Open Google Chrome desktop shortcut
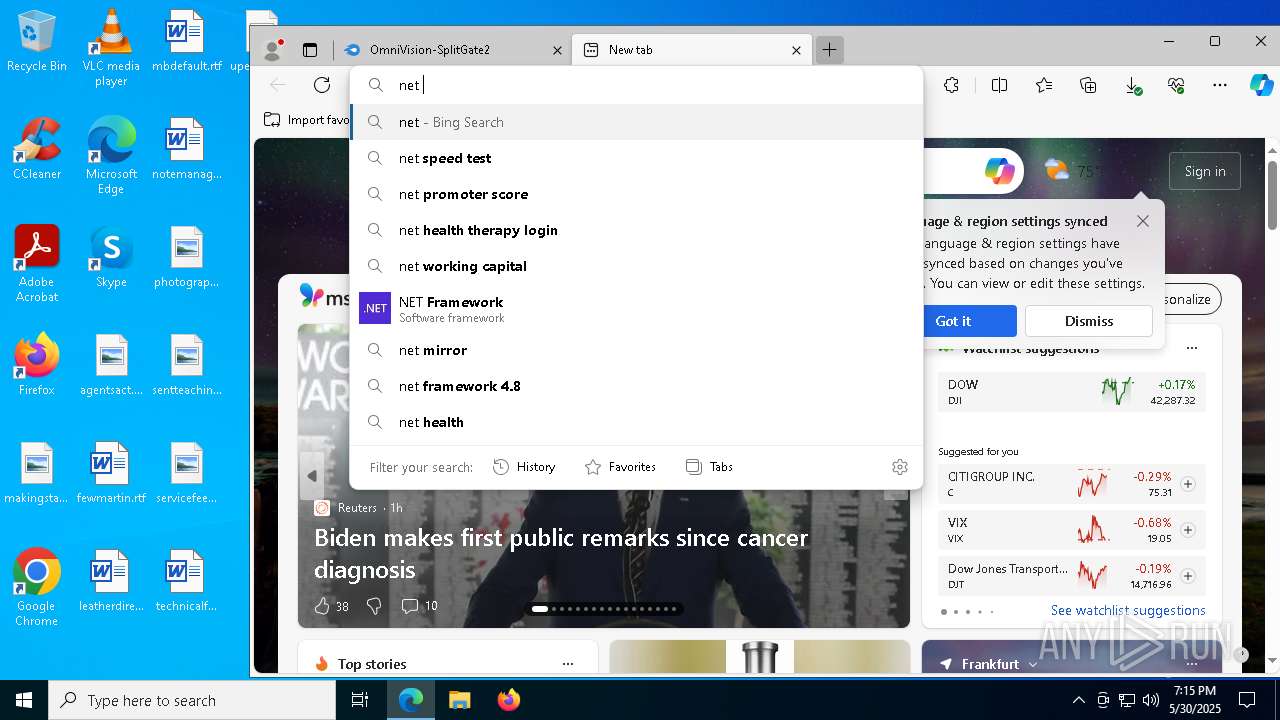Screen dimensions: 1280x720 tap(37, 588)
